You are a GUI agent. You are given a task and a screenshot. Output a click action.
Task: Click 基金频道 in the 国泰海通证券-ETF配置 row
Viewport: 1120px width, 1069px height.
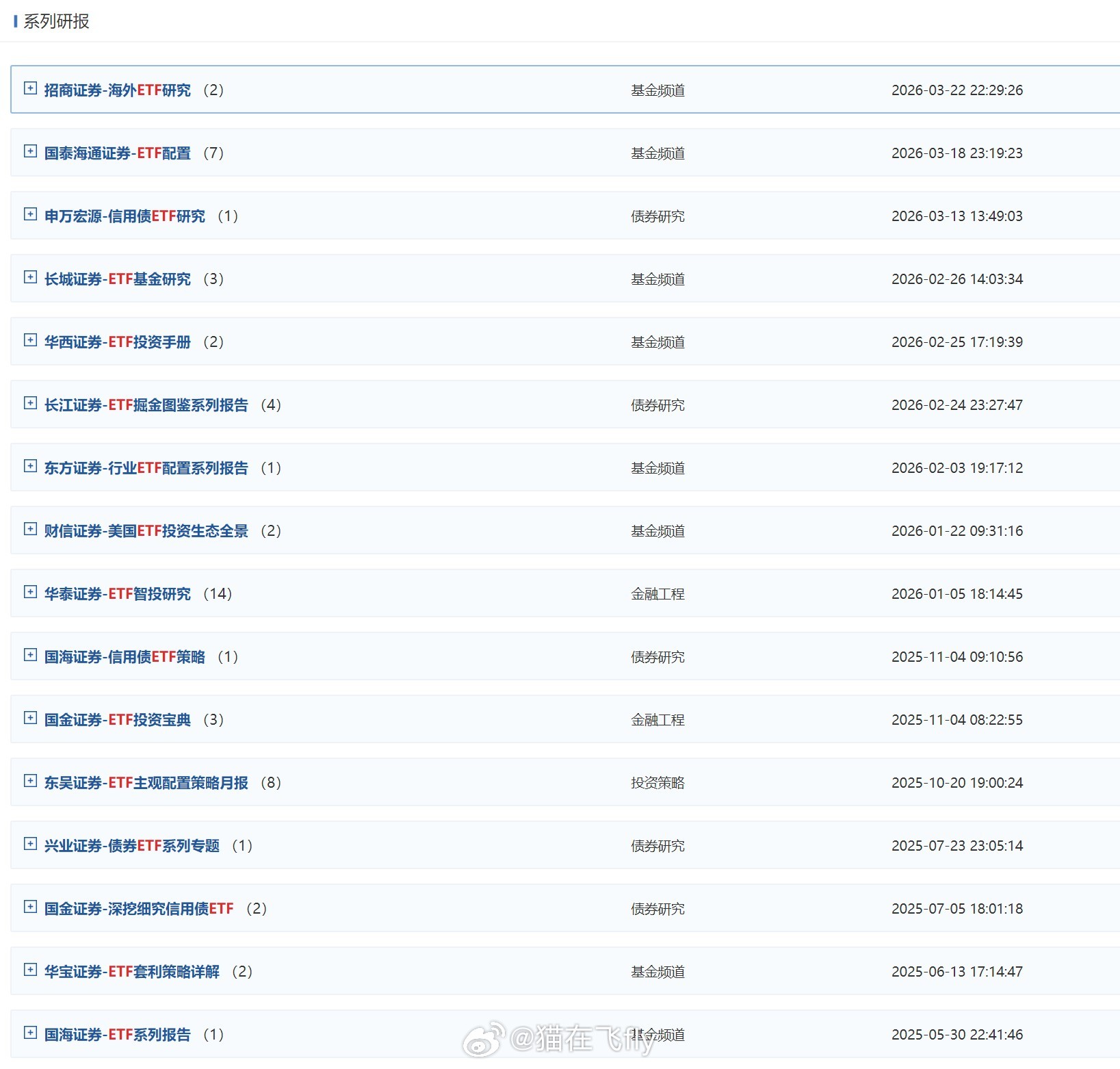(657, 153)
